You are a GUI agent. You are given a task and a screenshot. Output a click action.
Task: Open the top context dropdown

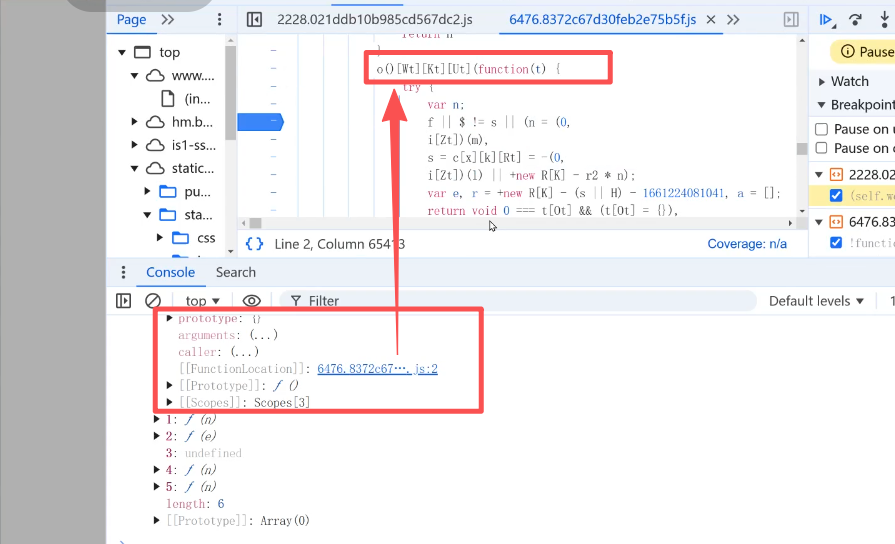[x=202, y=301]
